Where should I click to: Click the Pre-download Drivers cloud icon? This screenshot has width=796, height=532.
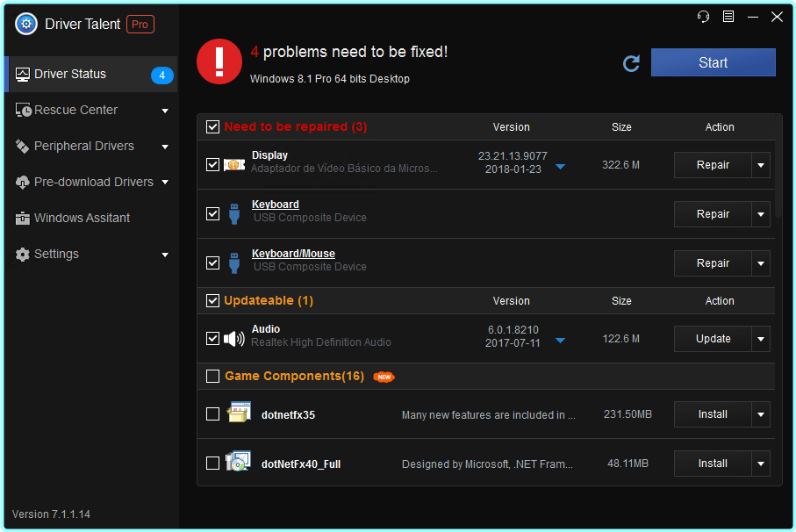(22, 182)
